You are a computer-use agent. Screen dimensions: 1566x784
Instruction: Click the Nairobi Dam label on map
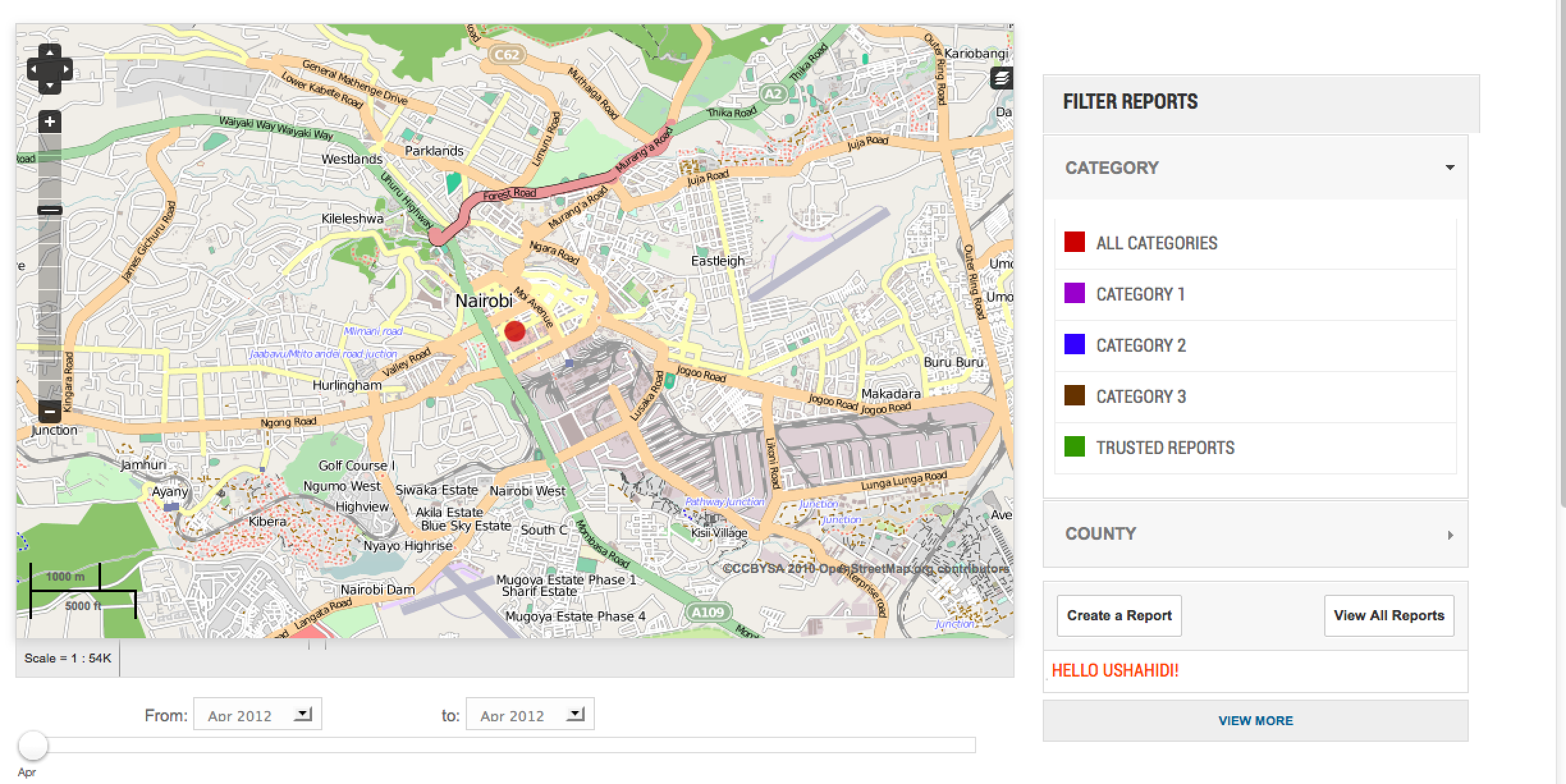point(377,590)
